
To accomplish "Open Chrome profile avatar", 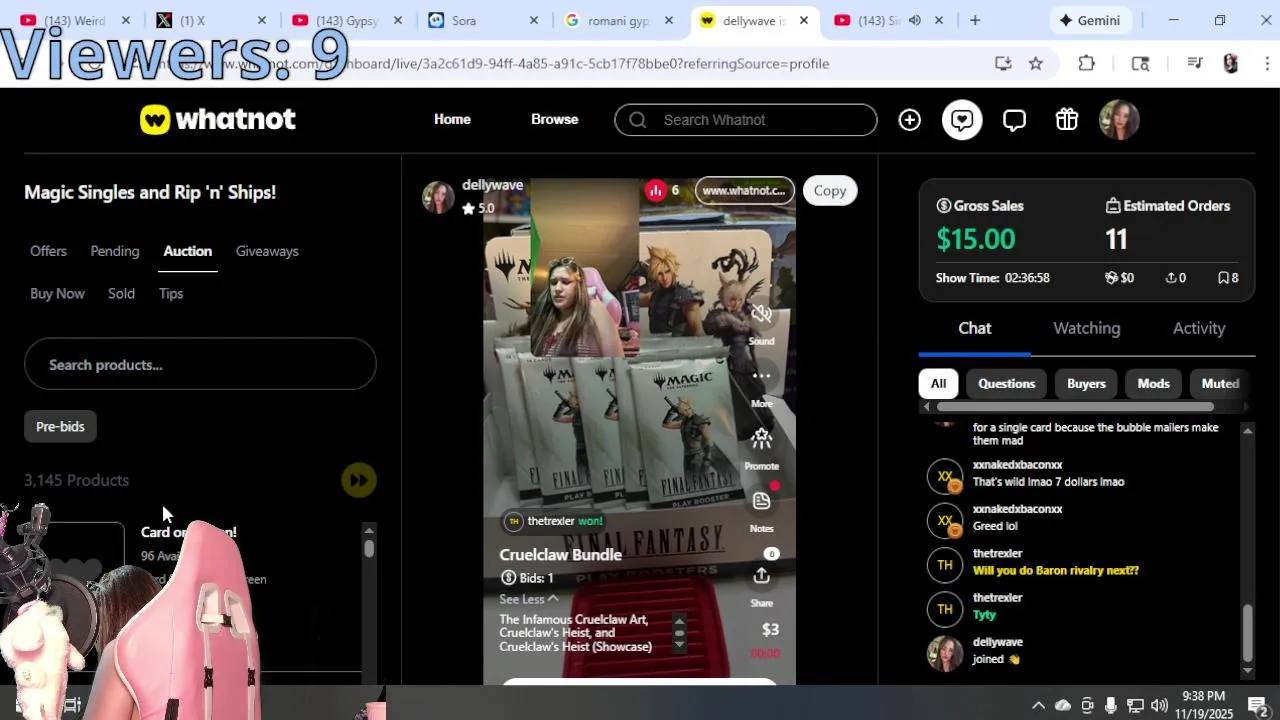I will click(x=1231, y=64).
